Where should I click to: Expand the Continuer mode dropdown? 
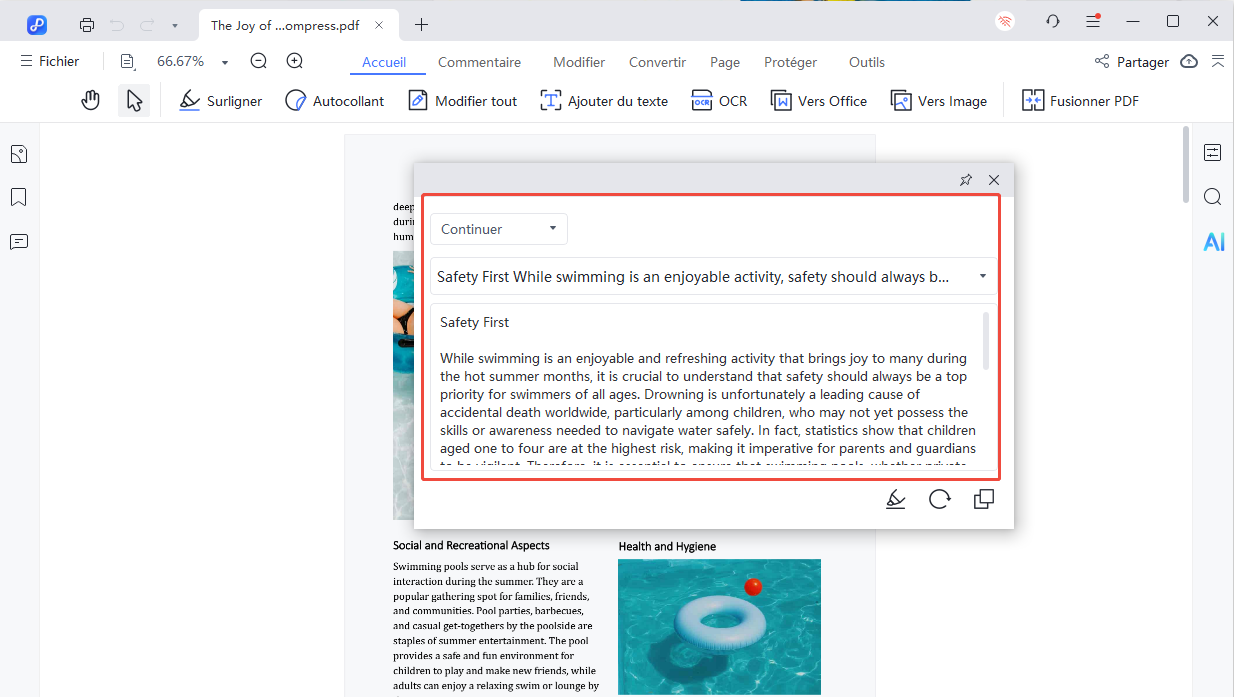pyautogui.click(x=498, y=229)
